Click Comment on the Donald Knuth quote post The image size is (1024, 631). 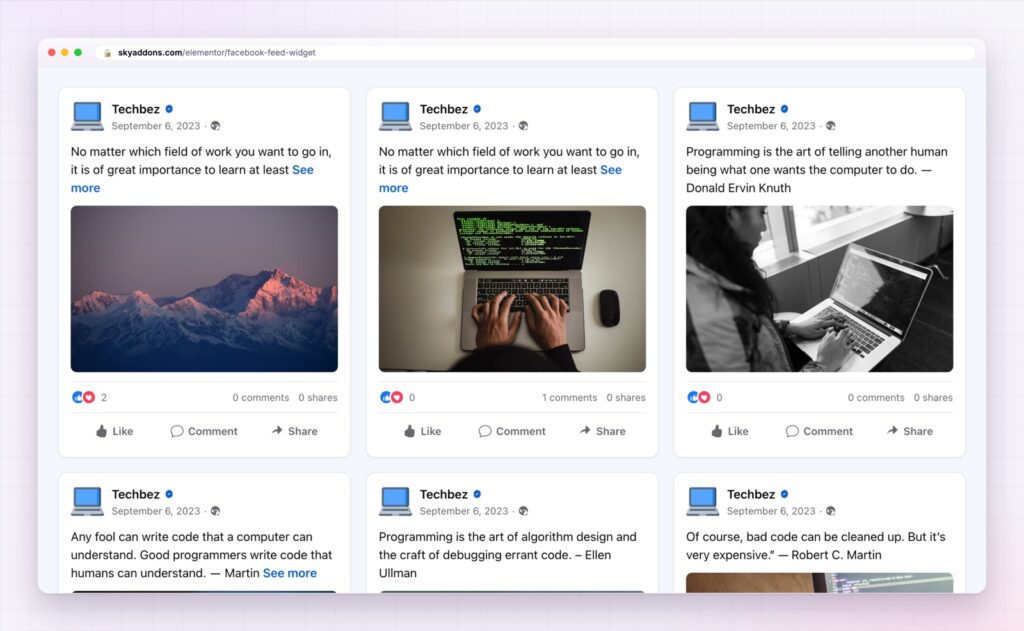[820, 431]
